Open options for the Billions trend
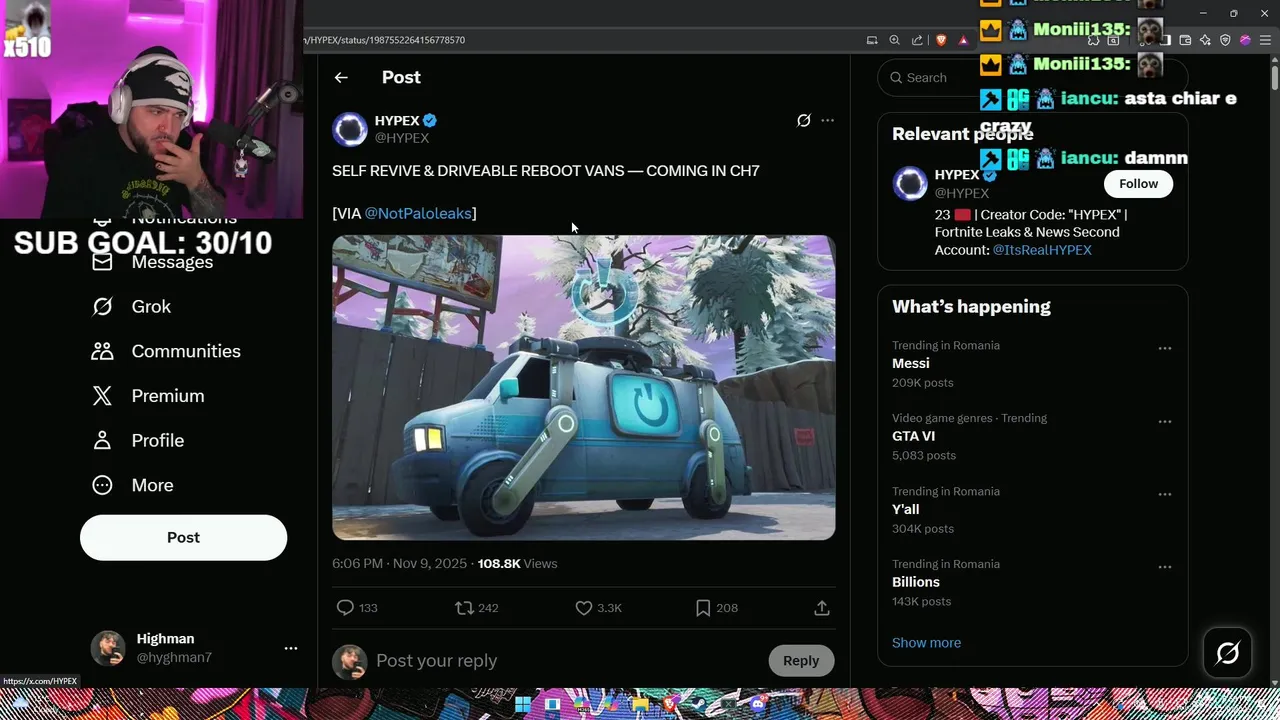The height and width of the screenshot is (720, 1280). [x=1165, y=567]
